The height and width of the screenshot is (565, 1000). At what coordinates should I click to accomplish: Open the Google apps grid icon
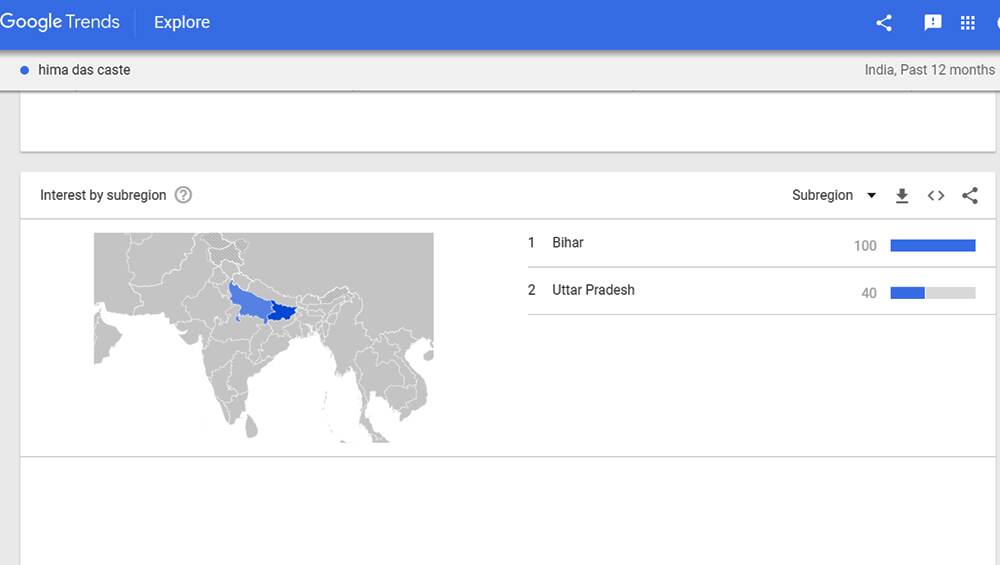pyautogui.click(x=967, y=23)
